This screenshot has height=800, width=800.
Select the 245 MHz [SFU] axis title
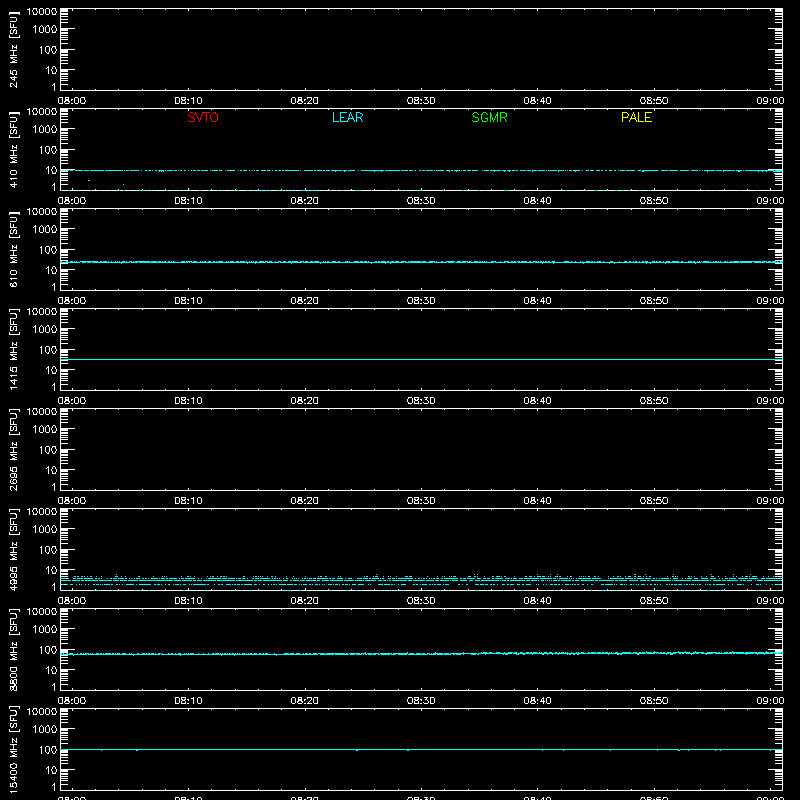pos(13,49)
